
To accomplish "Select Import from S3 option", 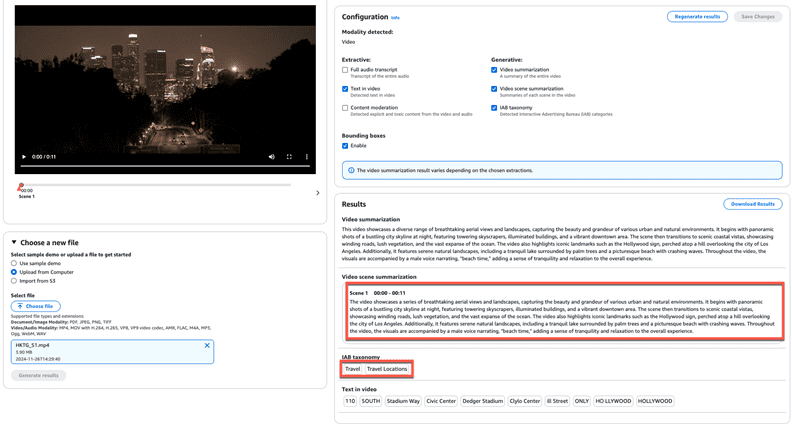I will click(x=14, y=281).
